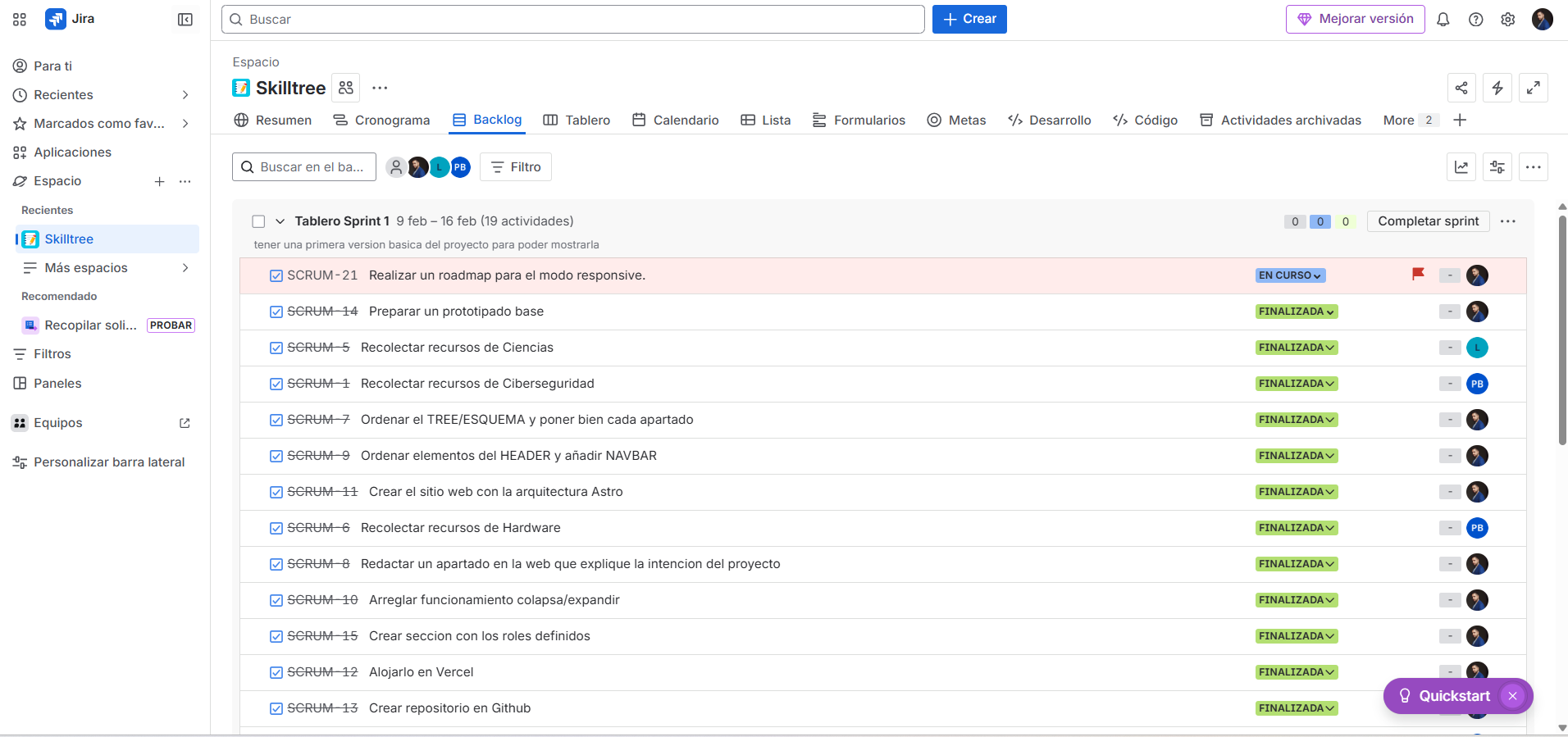Switch to the Cronograma tab
Screen dimensions: 1568x737
381,120
